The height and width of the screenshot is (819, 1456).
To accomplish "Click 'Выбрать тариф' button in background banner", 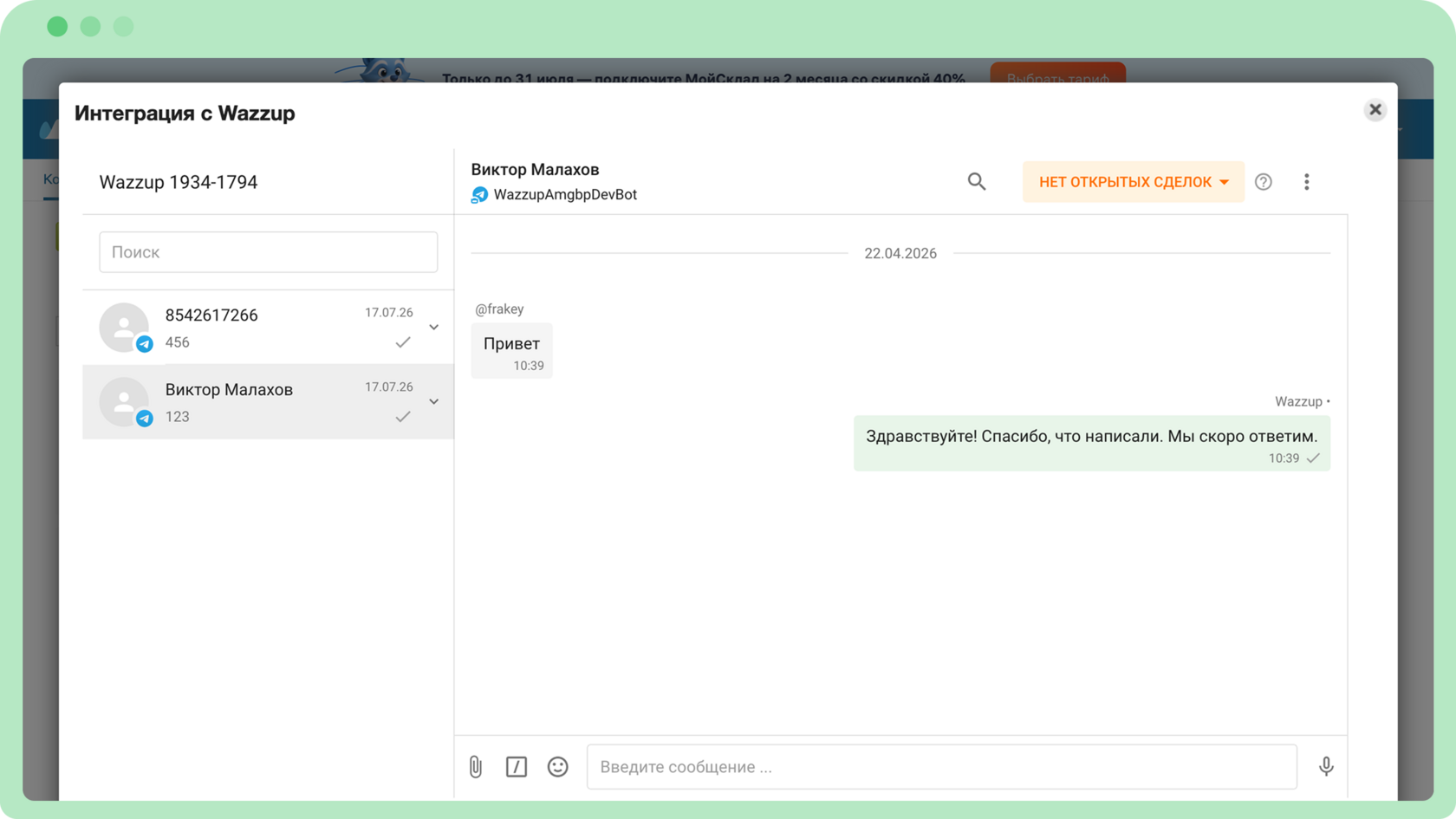I will click(1058, 73).
